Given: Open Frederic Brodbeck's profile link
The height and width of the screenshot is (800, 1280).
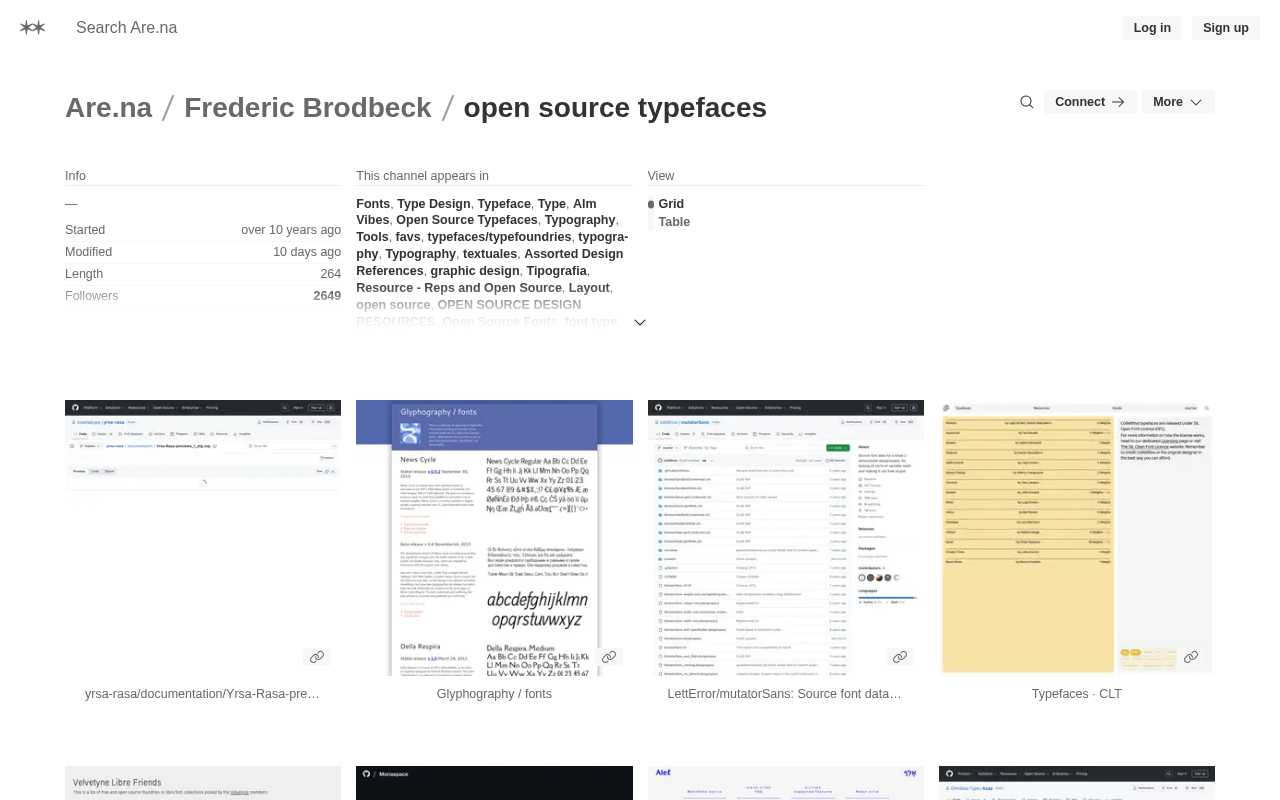Looking at the screenshot, I should (x=307, y=107).
